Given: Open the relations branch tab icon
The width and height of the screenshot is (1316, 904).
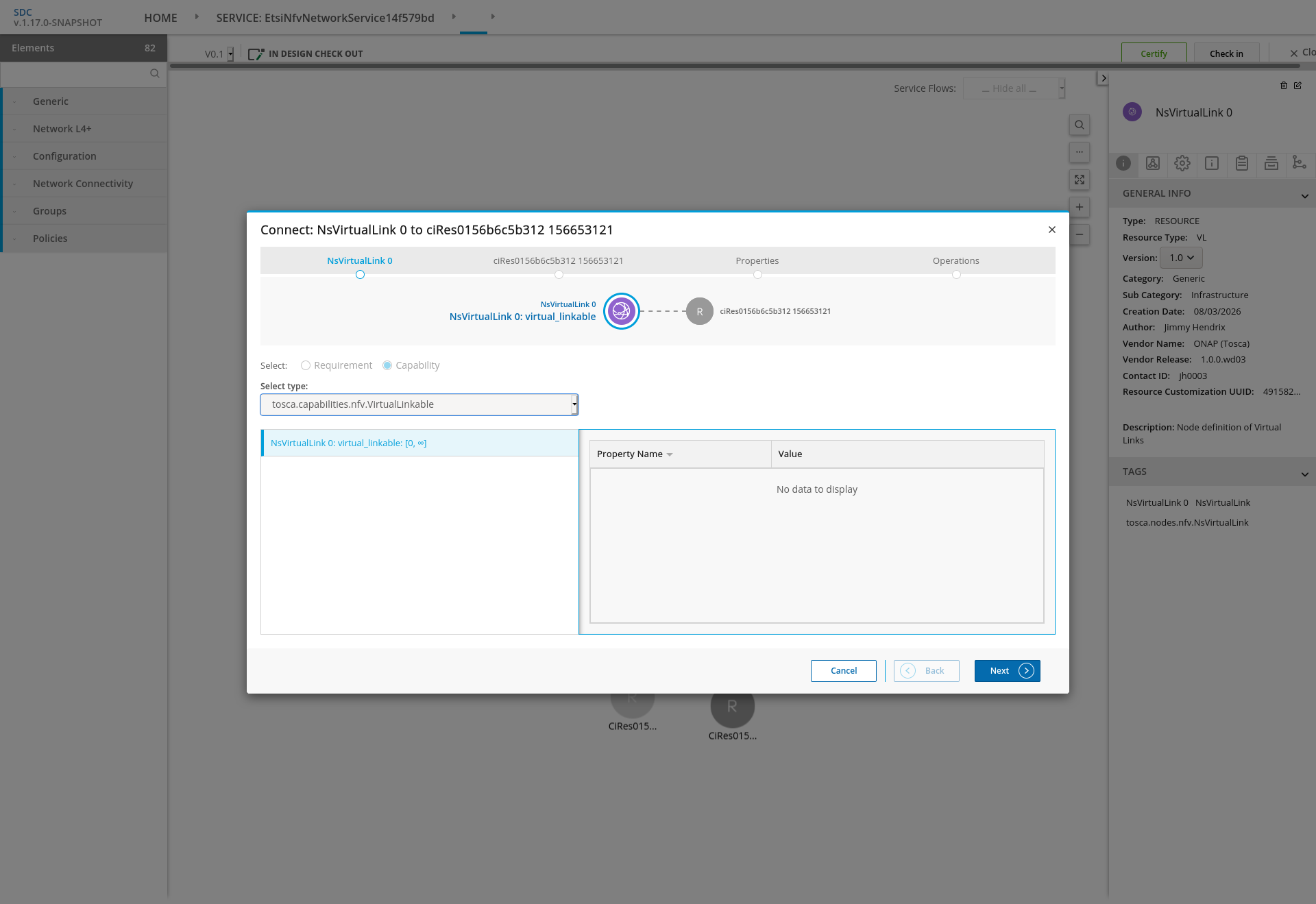Looking at the screenshot, I should coord(1299,162).
